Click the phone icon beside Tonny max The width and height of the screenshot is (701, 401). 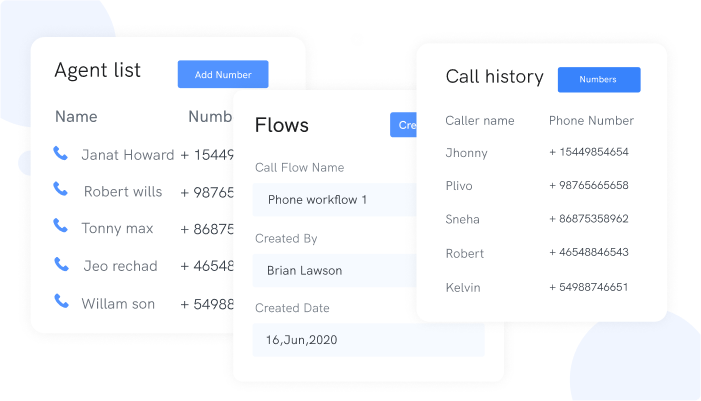point(61,227)
